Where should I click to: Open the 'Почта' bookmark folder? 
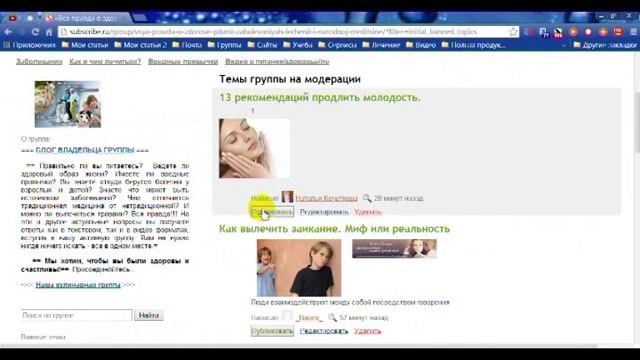point(187,45)
